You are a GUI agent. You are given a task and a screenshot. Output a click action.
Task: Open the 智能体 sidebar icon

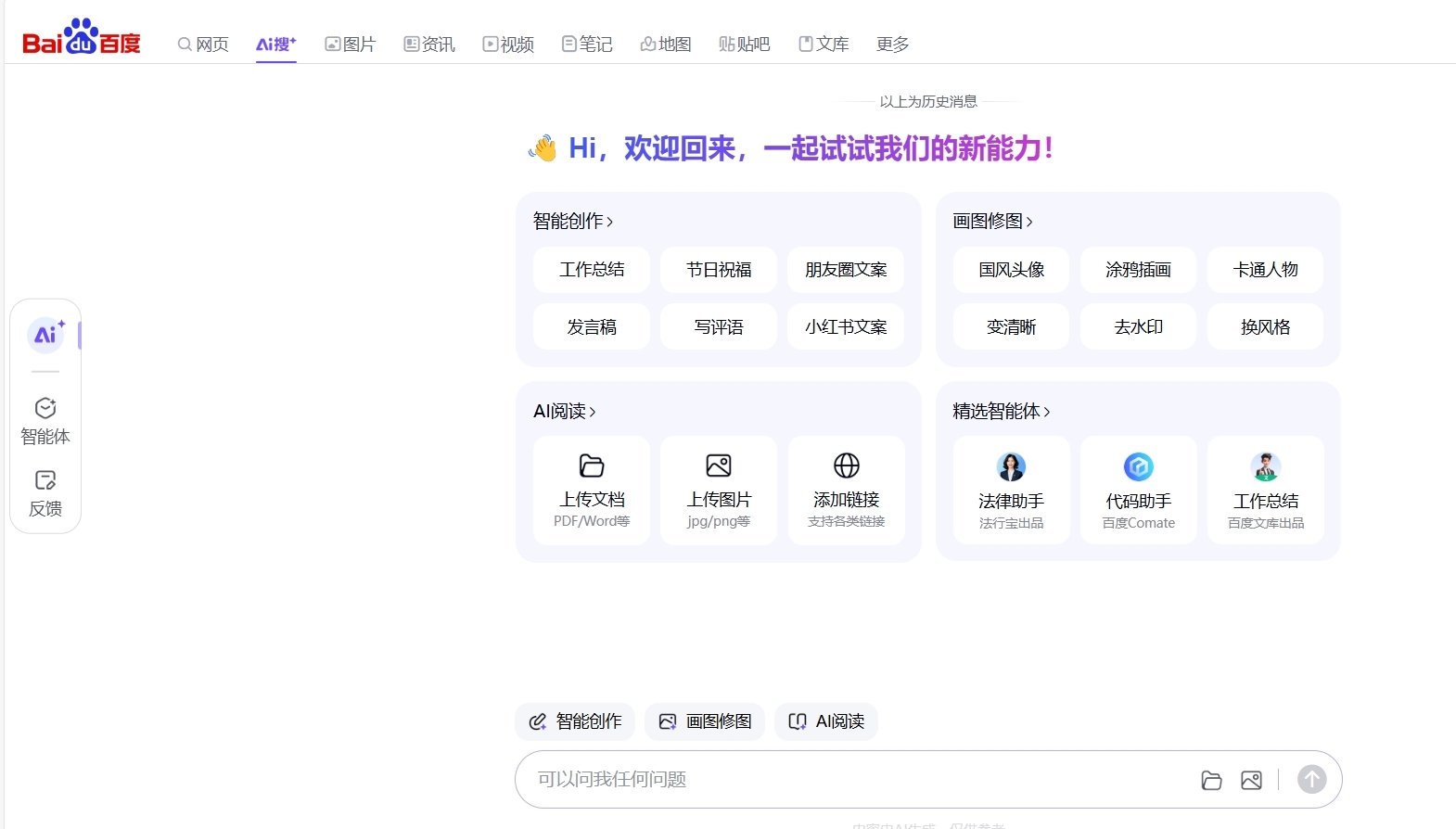point(45,420)
